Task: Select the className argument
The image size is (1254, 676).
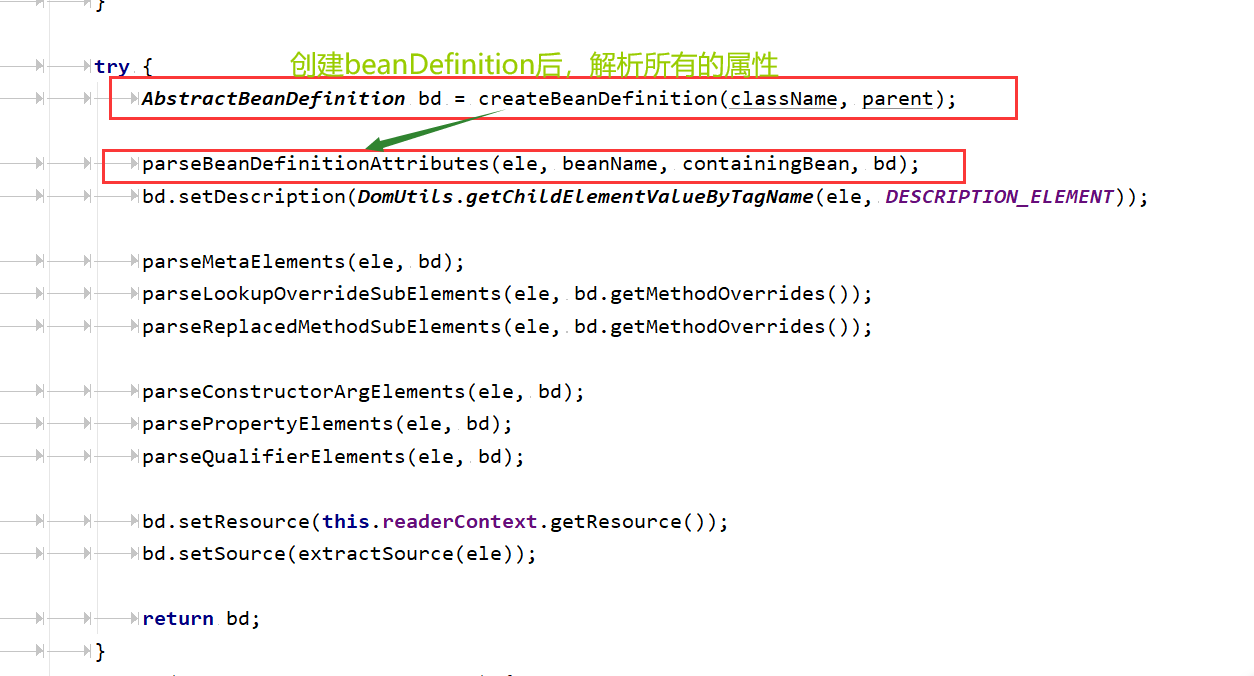Action: [x=783, y=99]
